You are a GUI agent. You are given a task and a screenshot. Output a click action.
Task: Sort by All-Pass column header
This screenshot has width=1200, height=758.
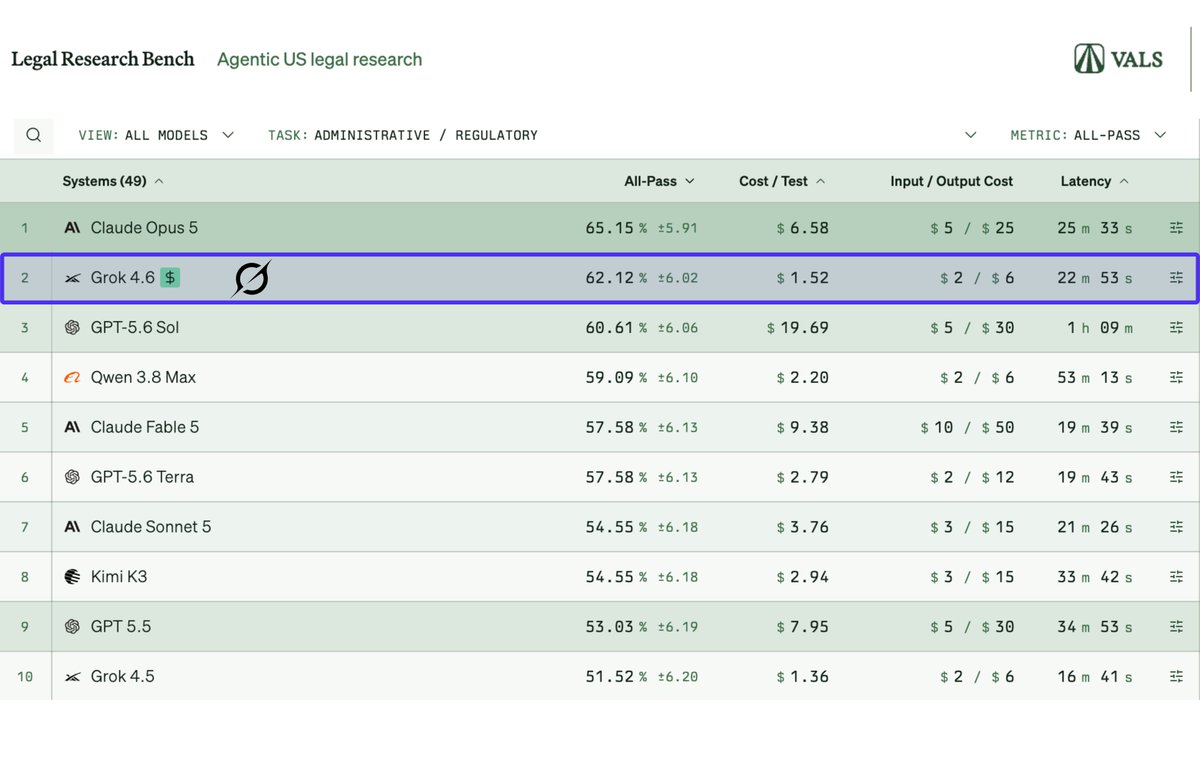(x=659, y=181)
